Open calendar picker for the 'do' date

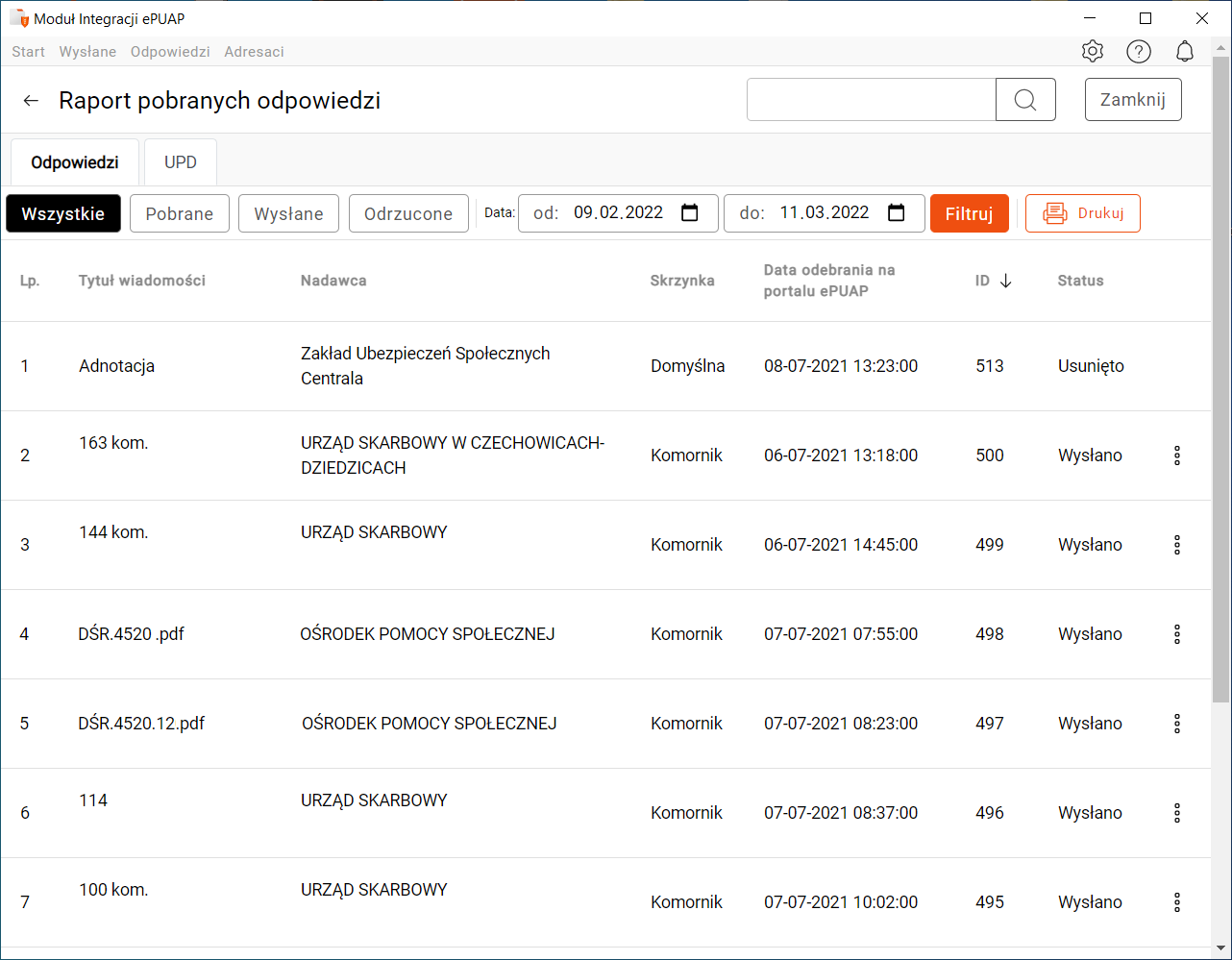coord(896,213)
